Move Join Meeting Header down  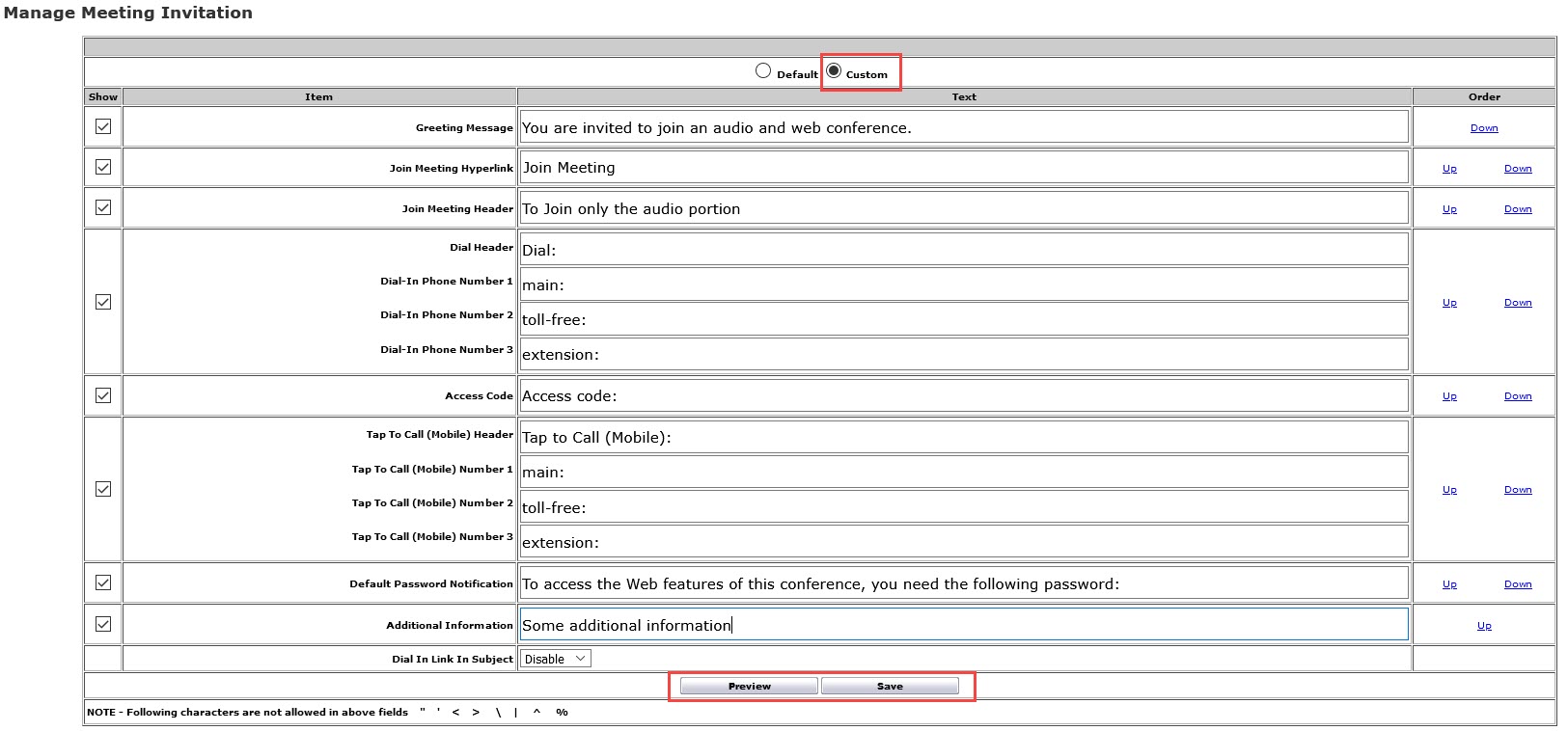click(x=1517, y=209)
